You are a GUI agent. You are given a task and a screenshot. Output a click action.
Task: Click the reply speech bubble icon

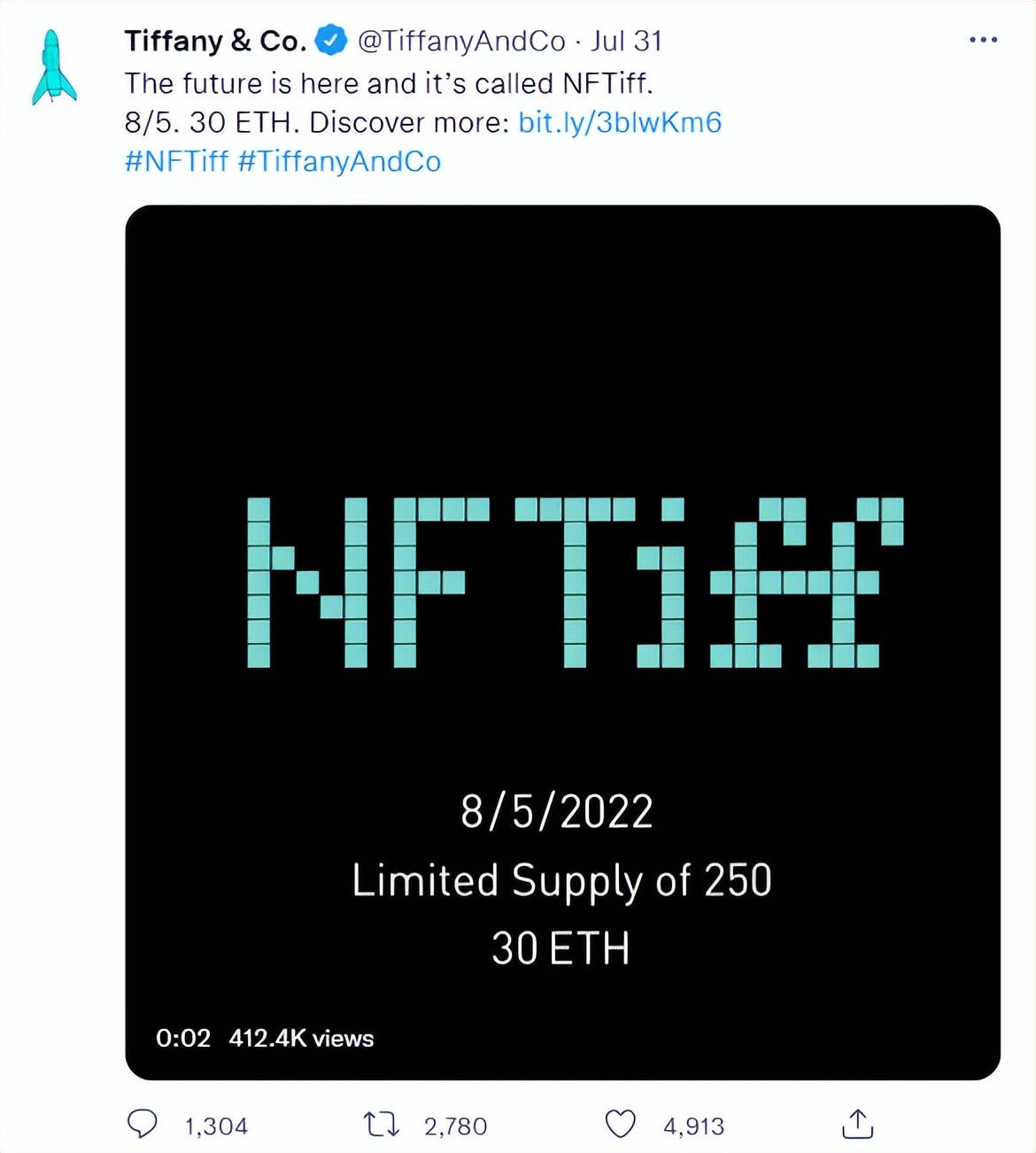pyautogui.click(x=143, y=1125)
